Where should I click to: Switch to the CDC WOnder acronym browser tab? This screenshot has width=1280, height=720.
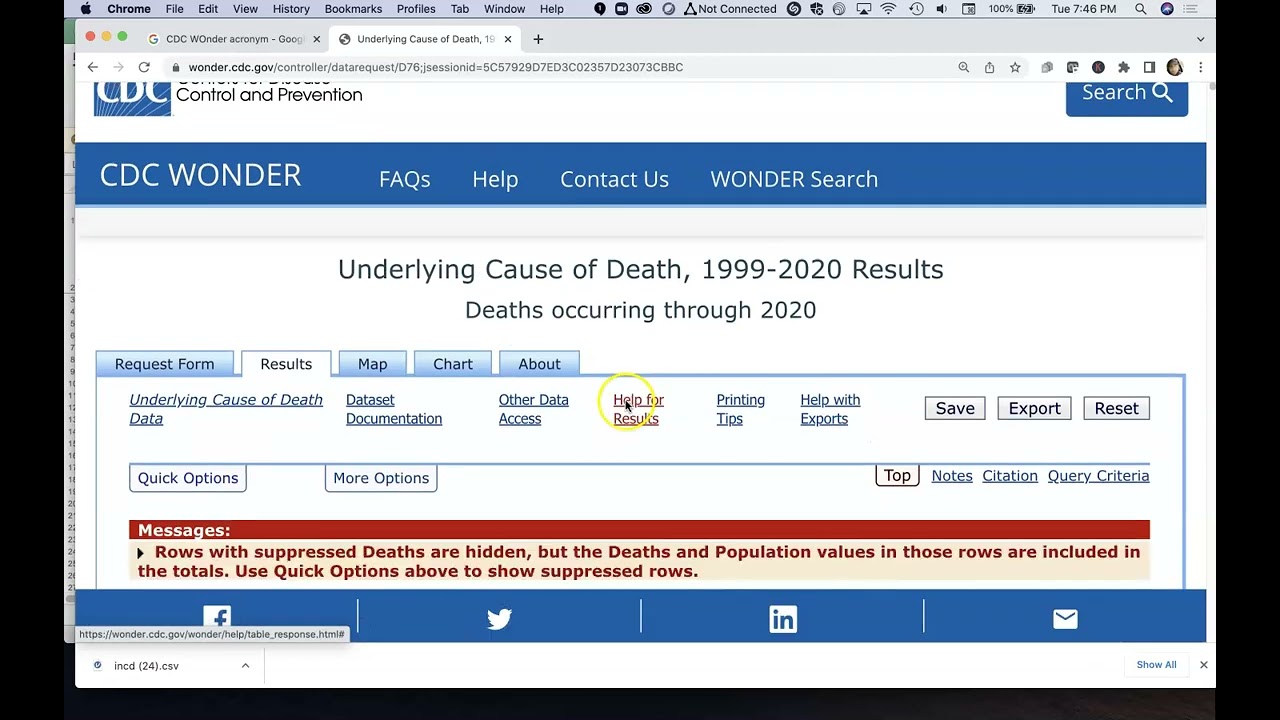pos(235,39)
